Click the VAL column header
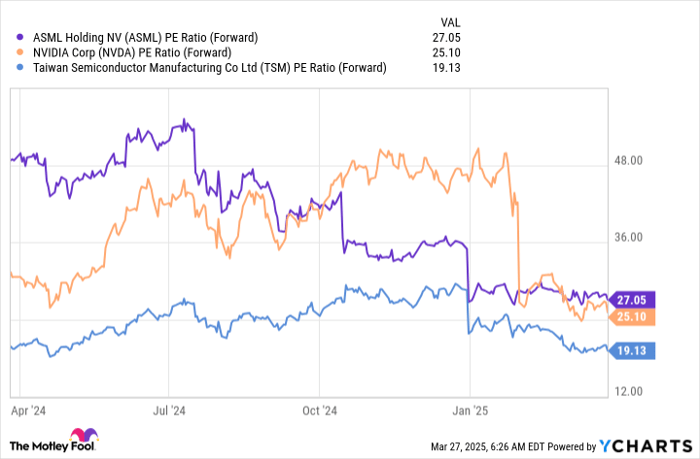Viewport: 700px width, 459px height. pyautogui.click(x=450, y=20)
